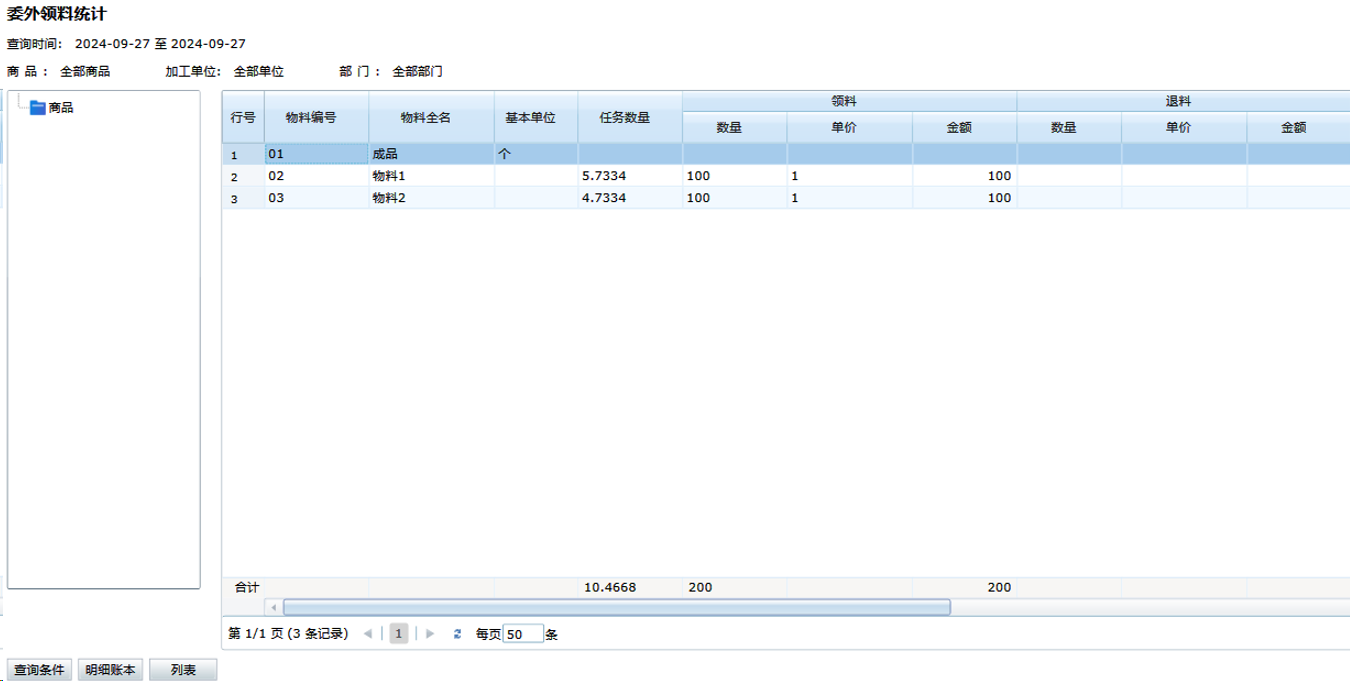Refresh the table with reload icon
The height and width of the screenshot is (681, 1350).
[458, 634]
